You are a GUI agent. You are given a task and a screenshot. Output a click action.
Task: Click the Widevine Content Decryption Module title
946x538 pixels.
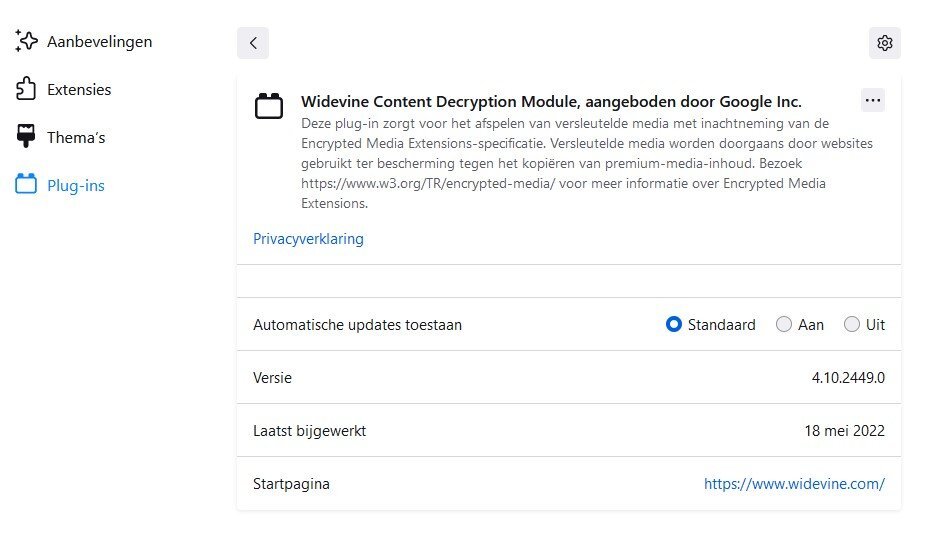(x=551, y=101)
